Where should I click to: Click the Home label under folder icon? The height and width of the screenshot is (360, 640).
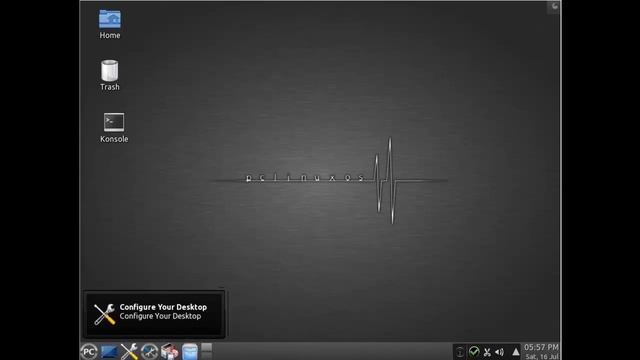110,36
